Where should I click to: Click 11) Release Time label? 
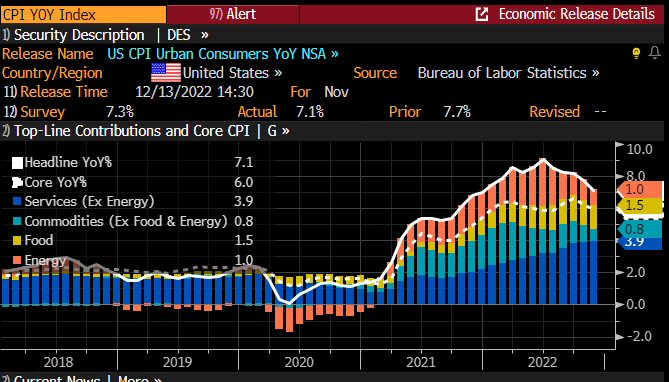point(55,92)
